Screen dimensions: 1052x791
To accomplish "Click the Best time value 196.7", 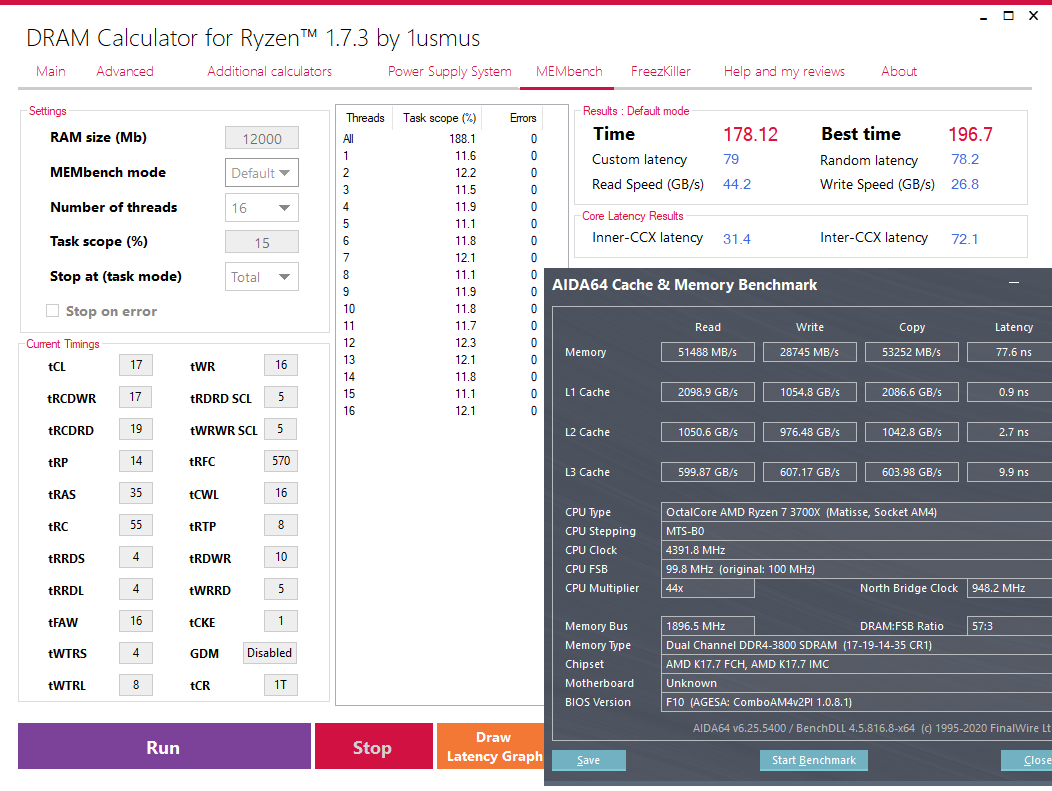I will (x=970, y=134).
